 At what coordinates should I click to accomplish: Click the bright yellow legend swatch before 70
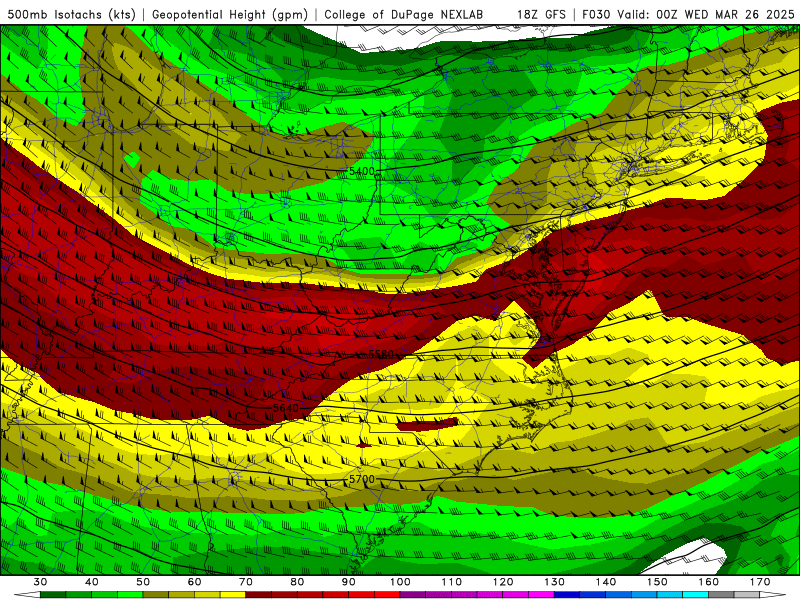point(233,595)
